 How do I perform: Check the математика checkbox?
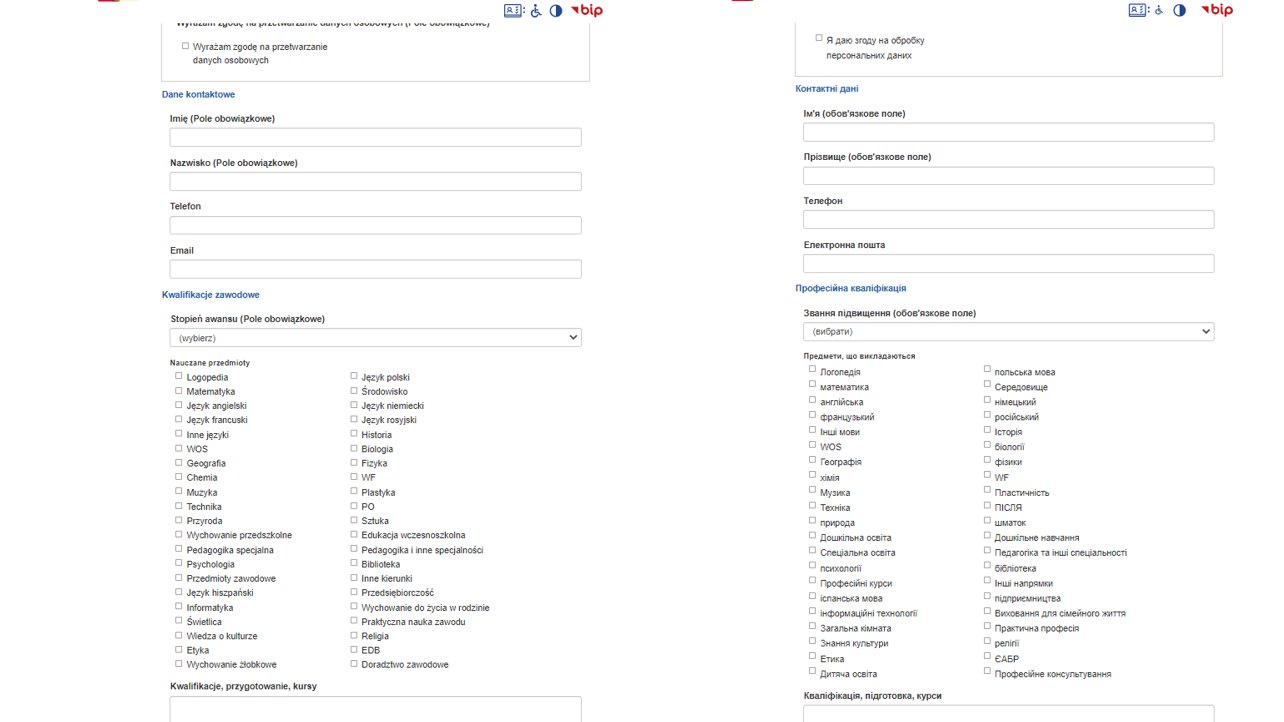813,384
